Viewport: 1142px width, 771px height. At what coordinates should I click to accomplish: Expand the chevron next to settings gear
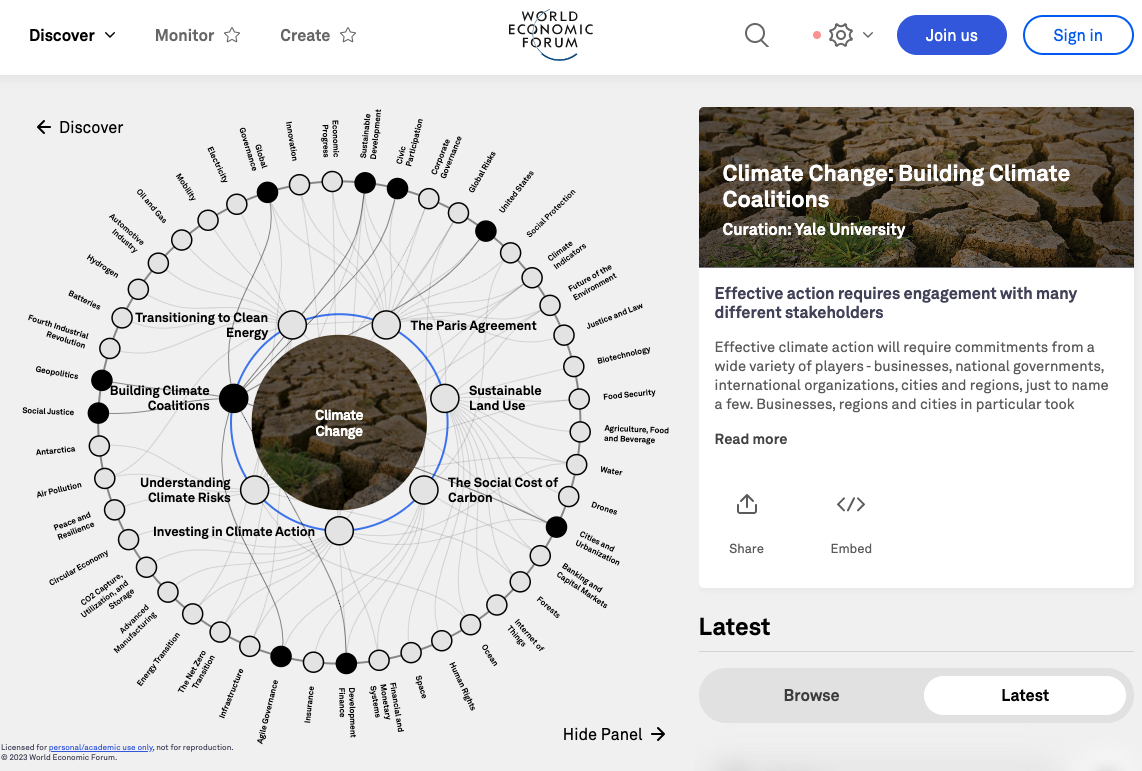pos(867,35)
